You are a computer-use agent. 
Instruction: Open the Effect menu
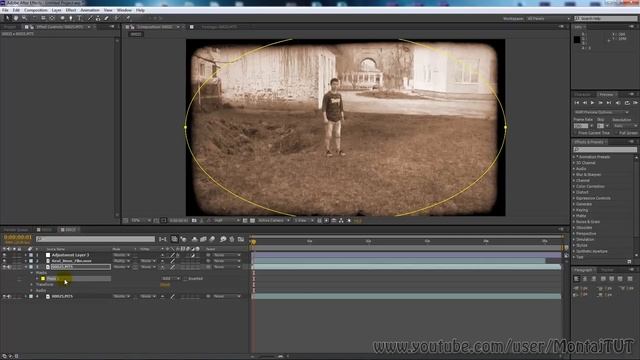click(x=71, y=10)
